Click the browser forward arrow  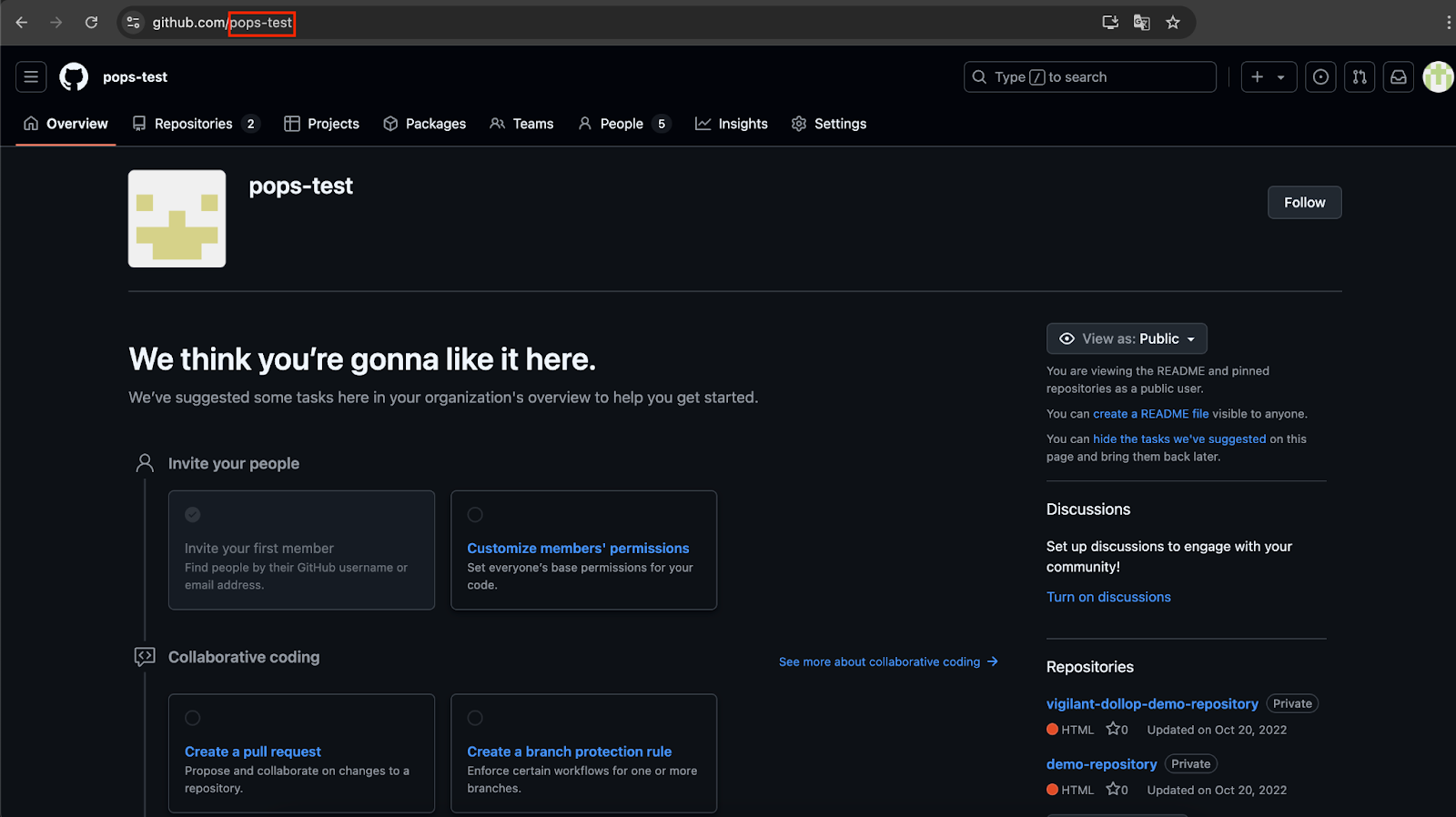click(x=56, y=23)
